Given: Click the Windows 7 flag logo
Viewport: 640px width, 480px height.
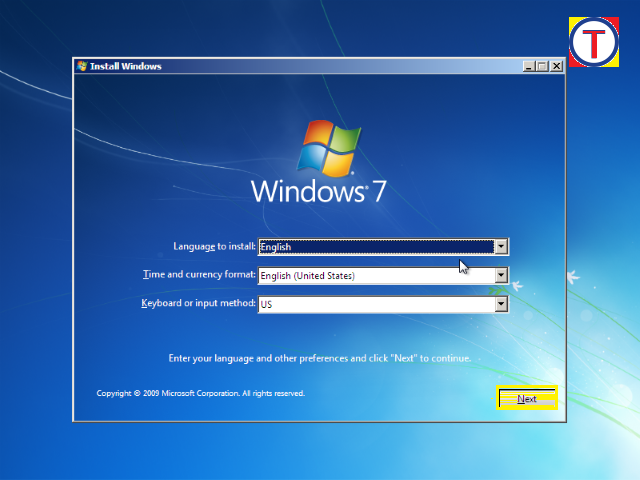Looking at the screenshot, I should click(x=329, y=148).
